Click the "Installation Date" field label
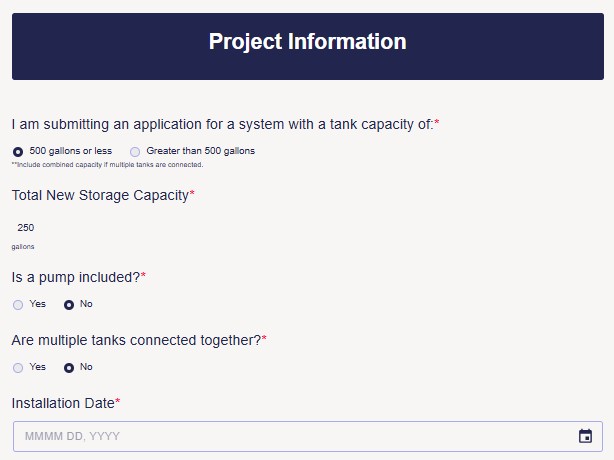 [62, 403]
